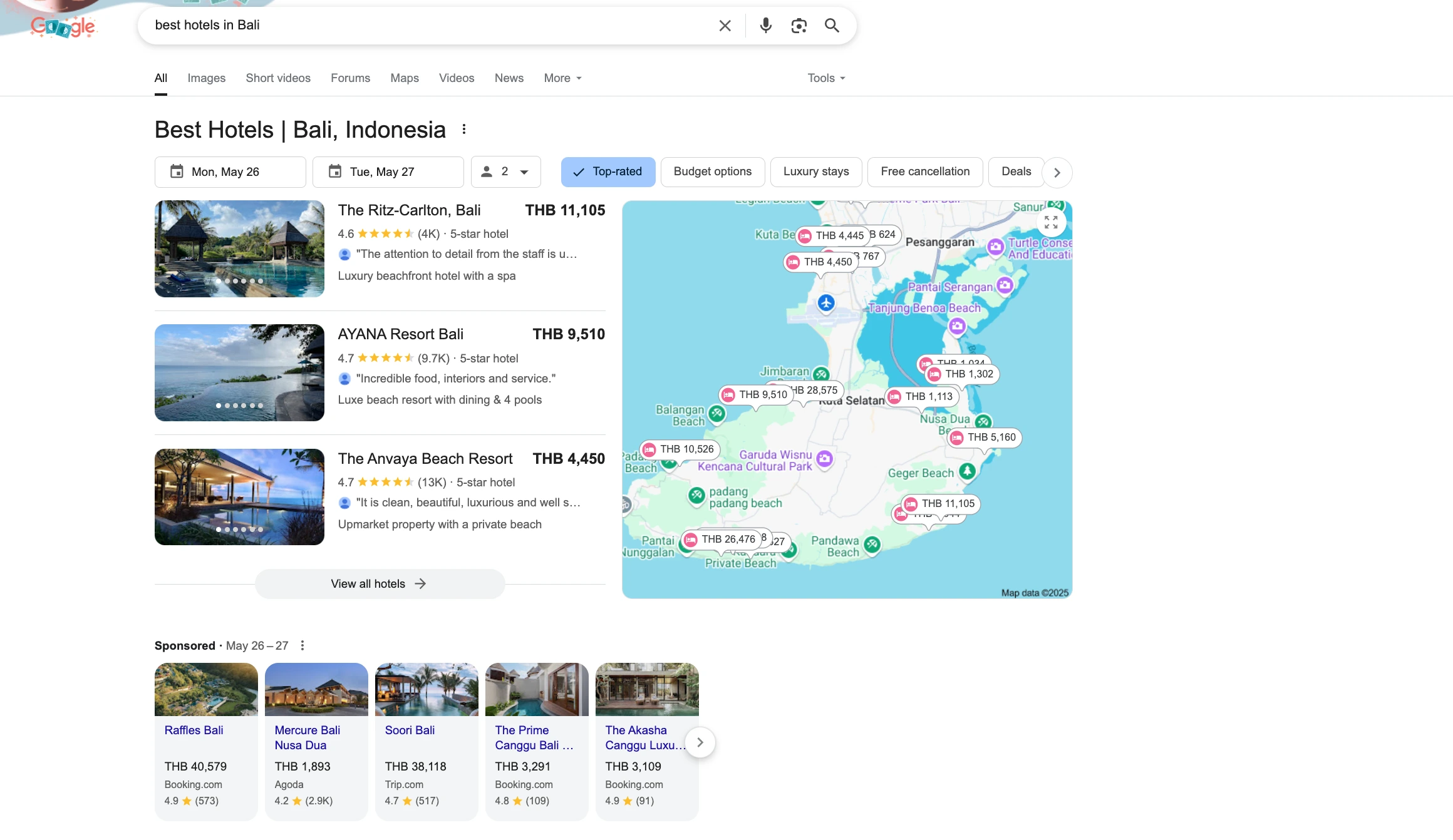
Task: Switch to the Short videos tab
Action: [x=278, y=78]
